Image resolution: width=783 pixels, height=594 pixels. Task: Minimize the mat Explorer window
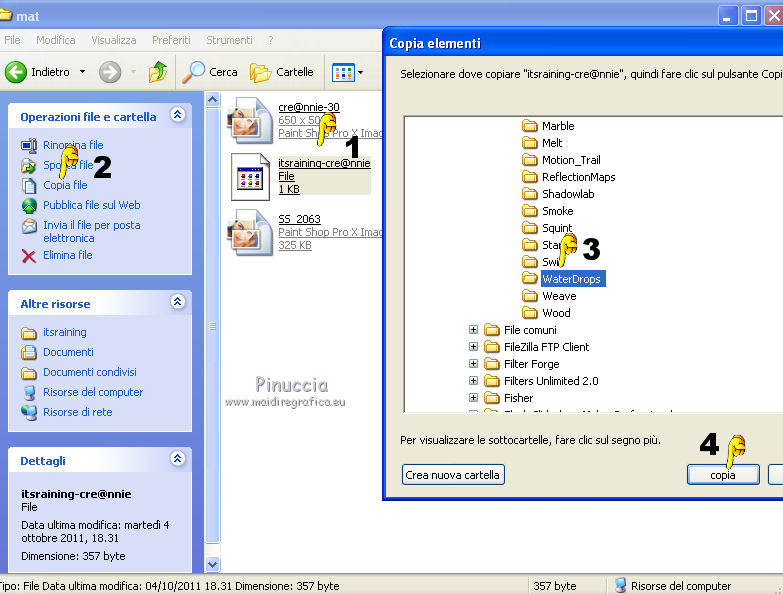[728, 16]
